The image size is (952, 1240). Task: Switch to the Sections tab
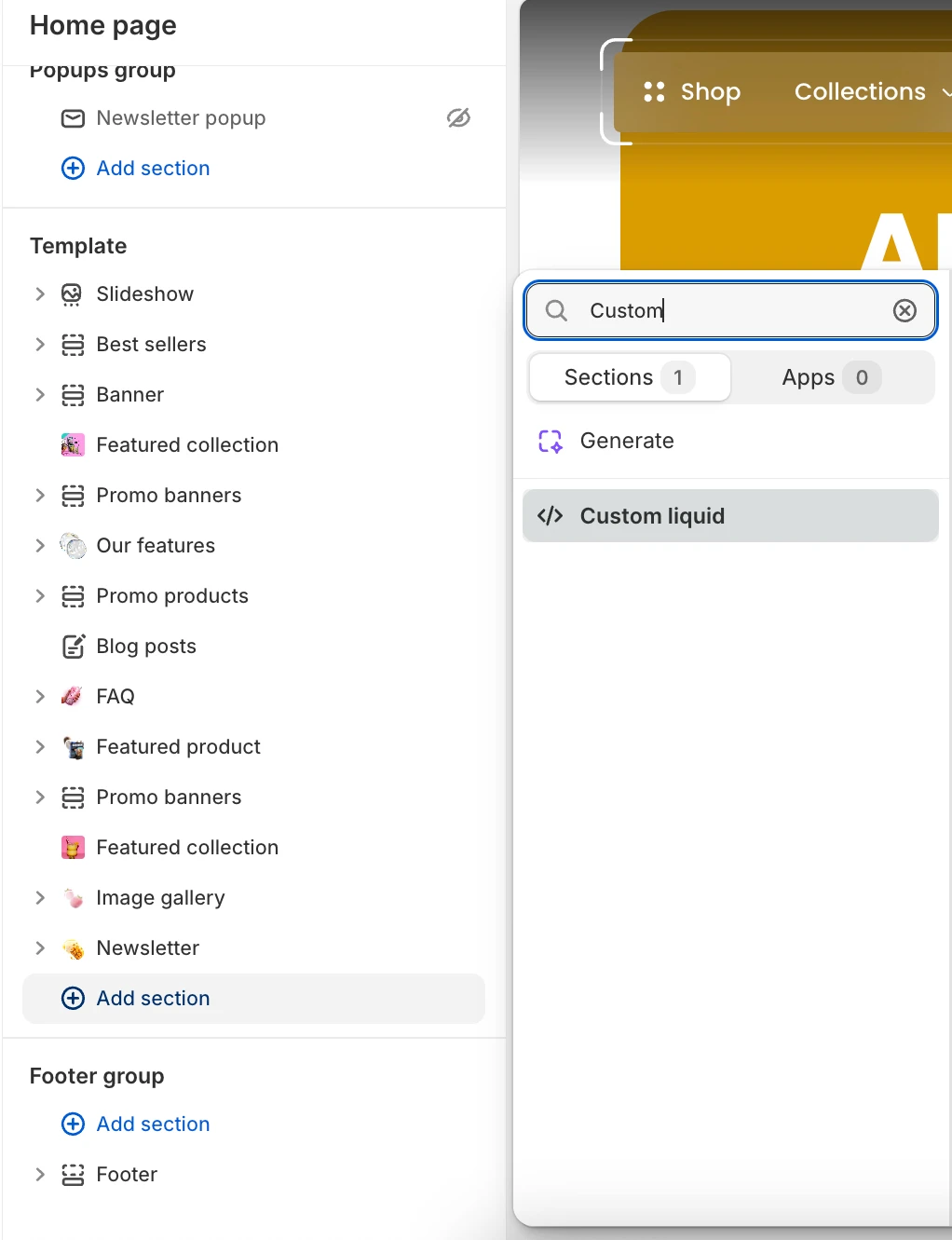pos(630,377)
